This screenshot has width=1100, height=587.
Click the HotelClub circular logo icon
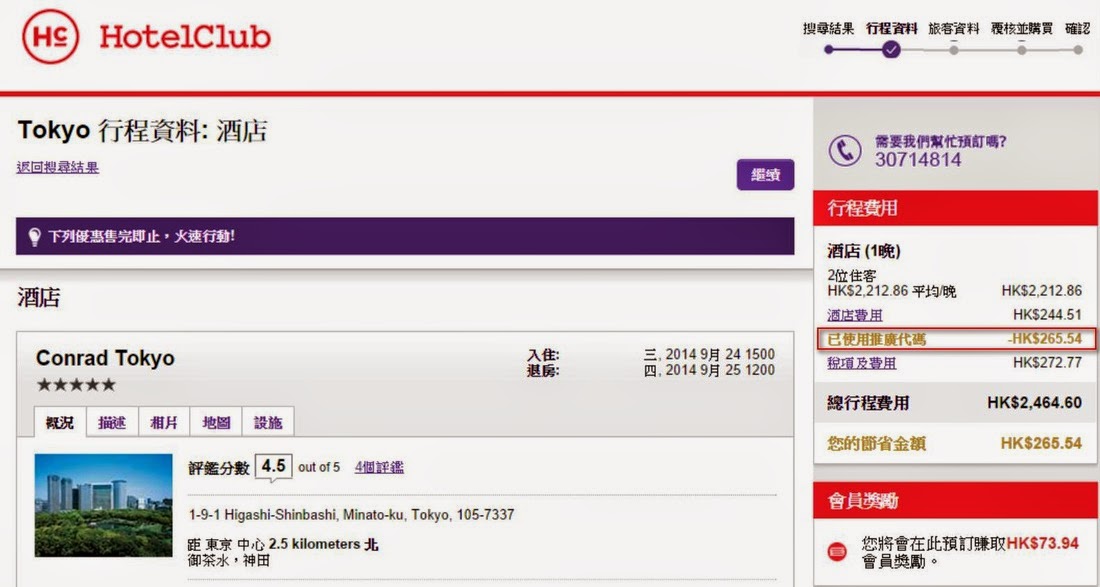pyautogui.click(x=50, y=37)
